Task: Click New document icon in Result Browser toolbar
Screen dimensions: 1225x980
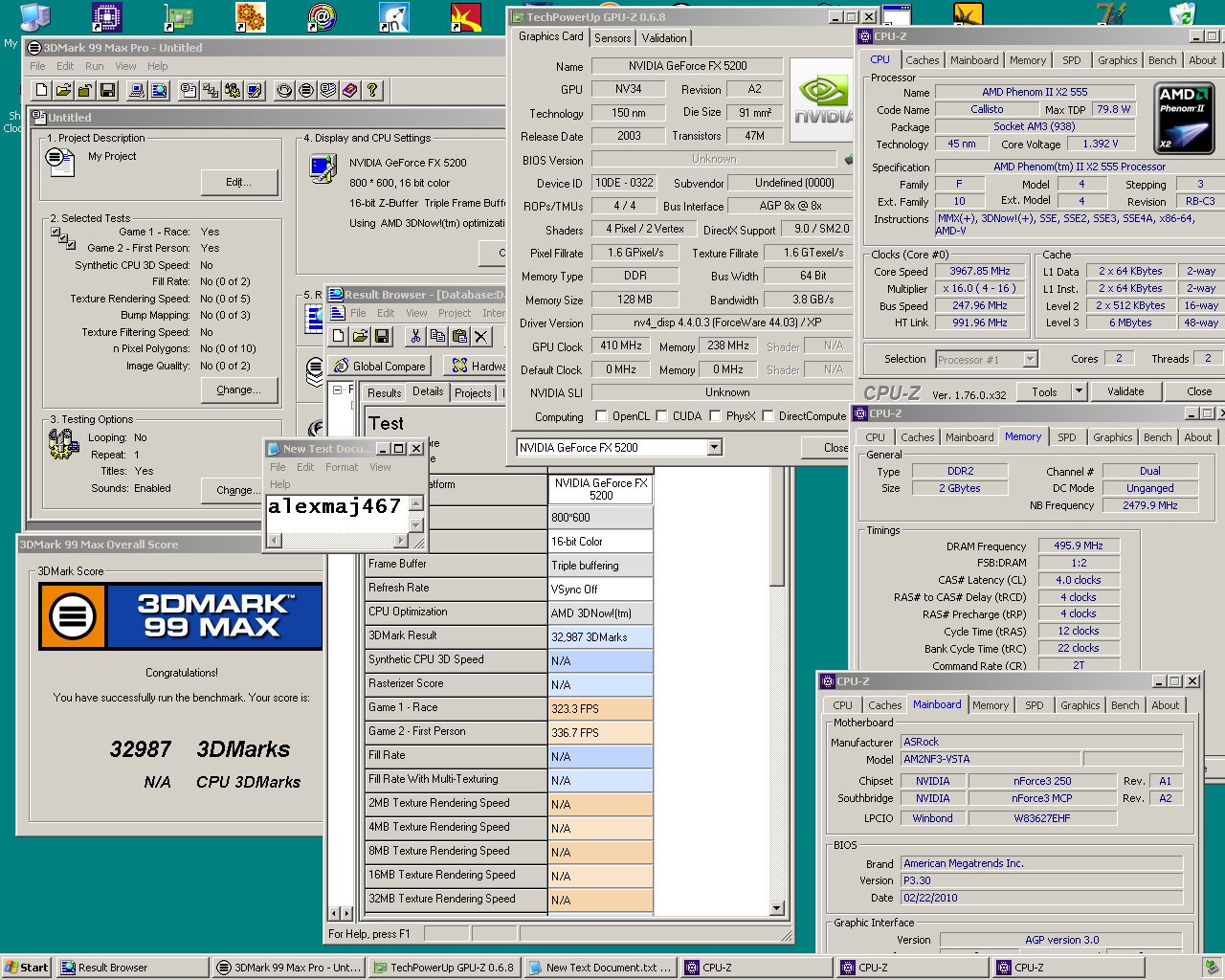Action: point(338,336)
